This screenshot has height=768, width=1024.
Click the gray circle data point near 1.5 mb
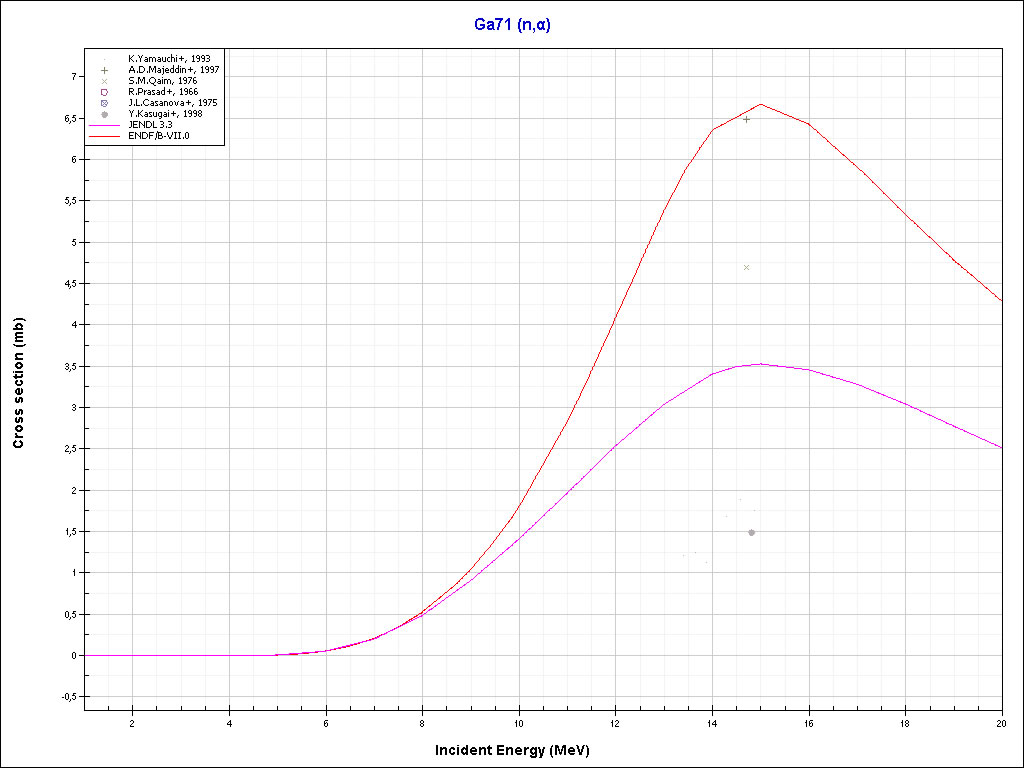[751, 533]
